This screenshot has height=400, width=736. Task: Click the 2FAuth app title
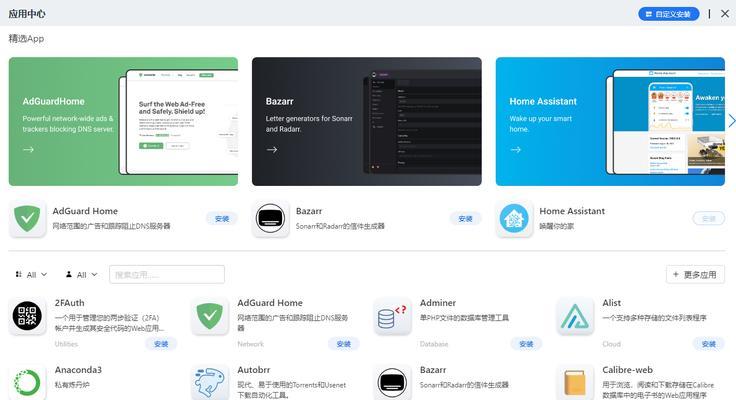(x=69, y=303)
